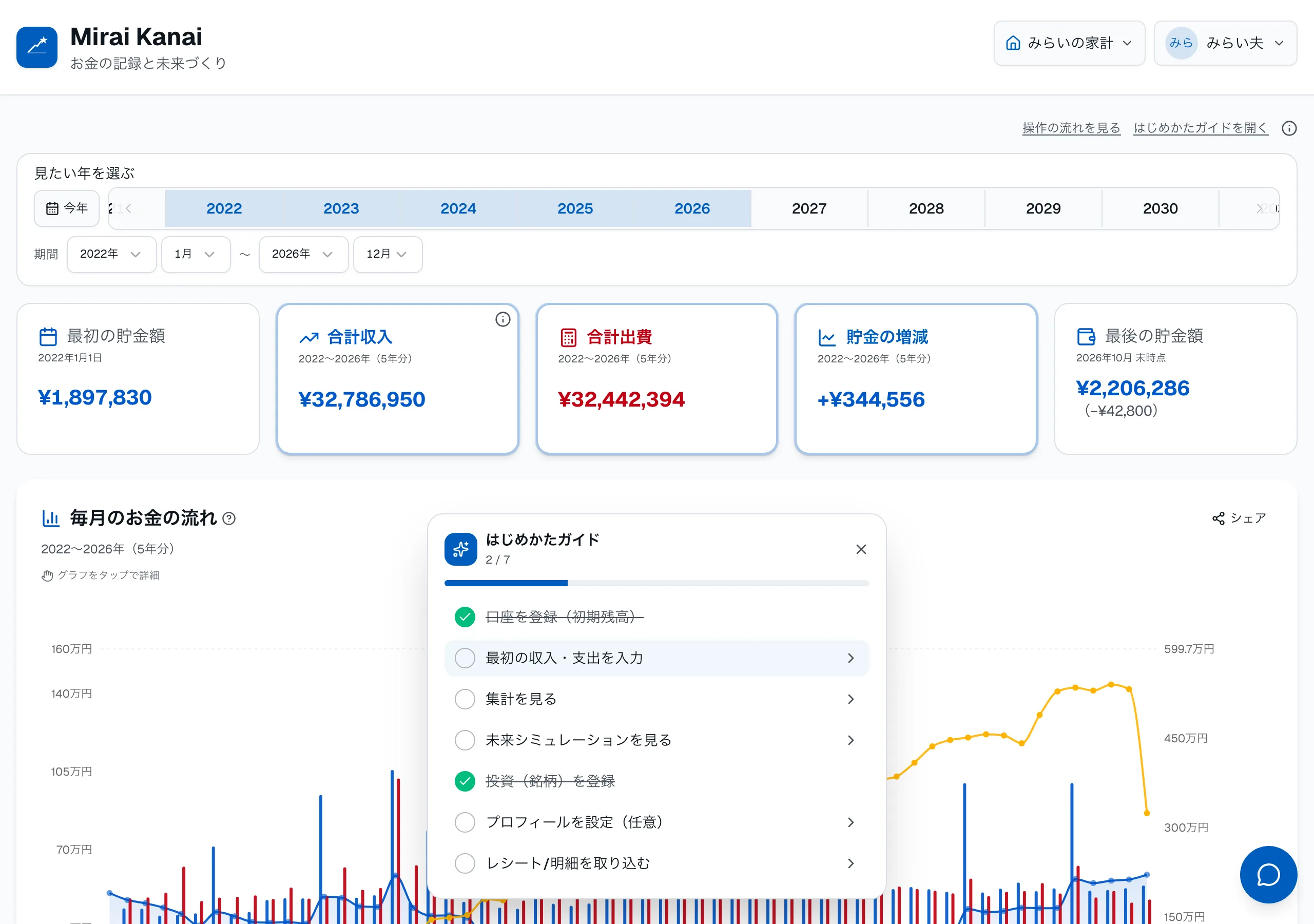Open the はじめかたガイドを開く link
1314x924 pixels.
tap(1201, 128)
